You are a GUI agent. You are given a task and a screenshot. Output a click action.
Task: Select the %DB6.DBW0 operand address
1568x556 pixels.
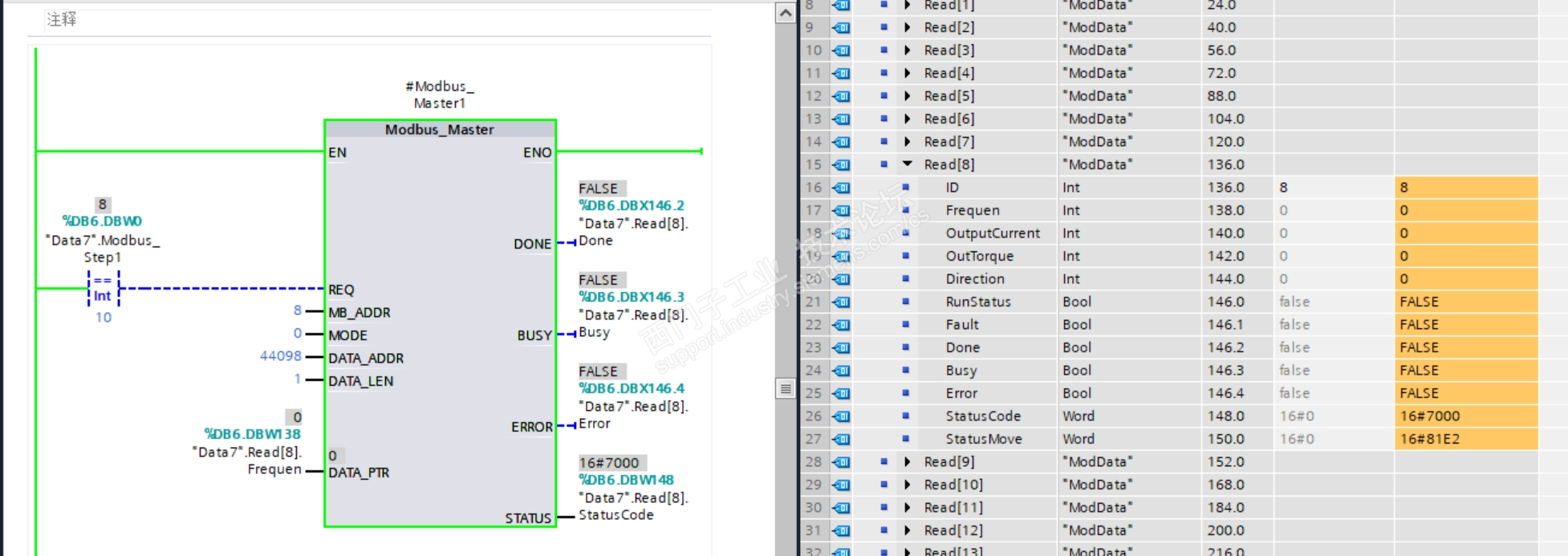pyautogui.click(x=102, y=221)
